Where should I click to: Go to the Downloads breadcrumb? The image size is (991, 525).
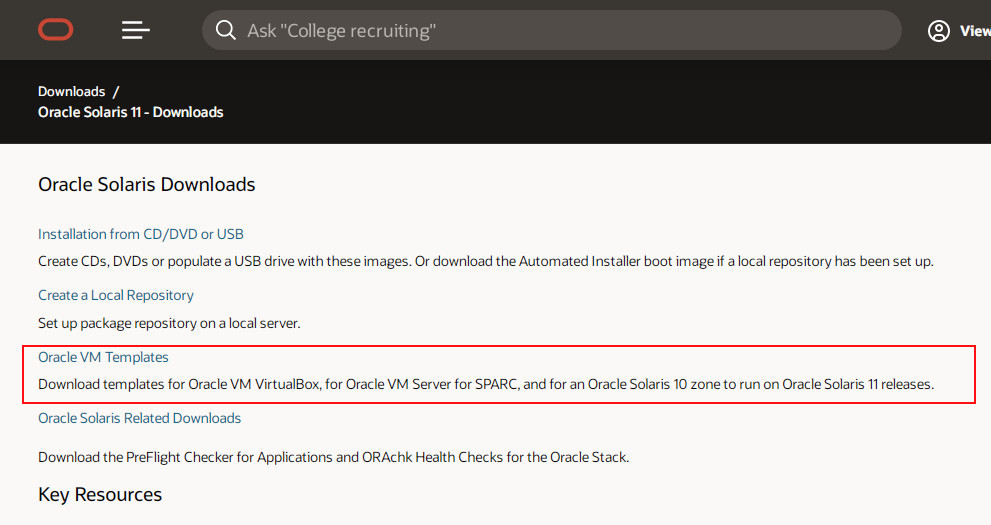pyautogui.click(x=71, y=92)
